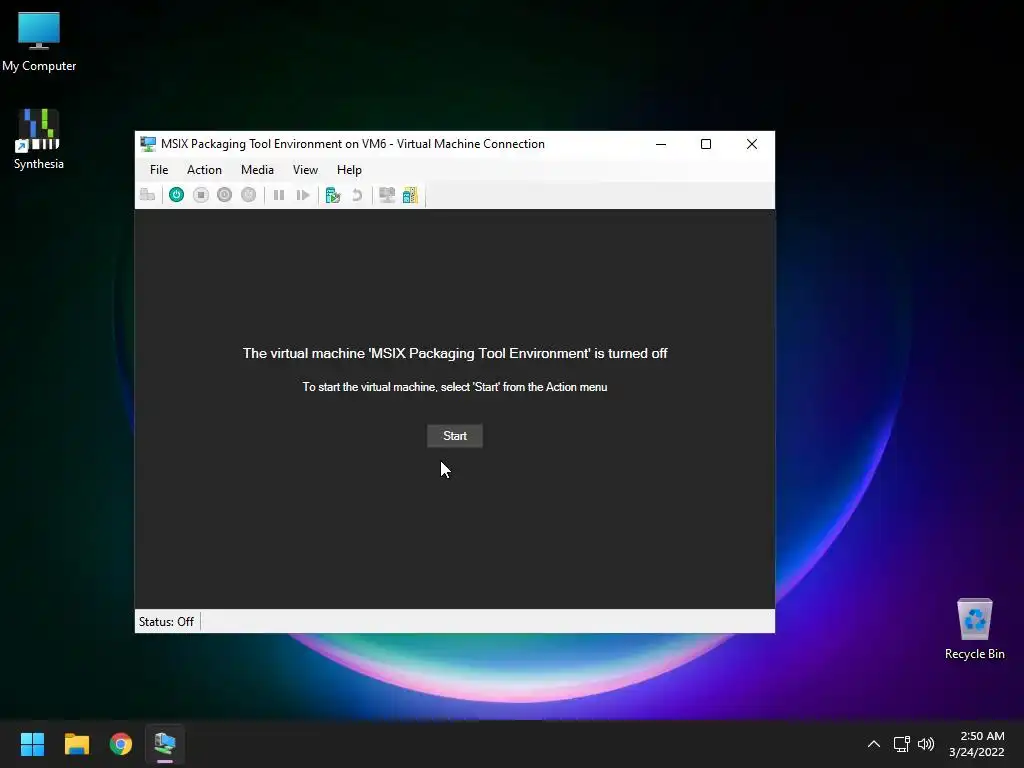Launch Google Chrome from the taskbar

(x=121, y=744)
